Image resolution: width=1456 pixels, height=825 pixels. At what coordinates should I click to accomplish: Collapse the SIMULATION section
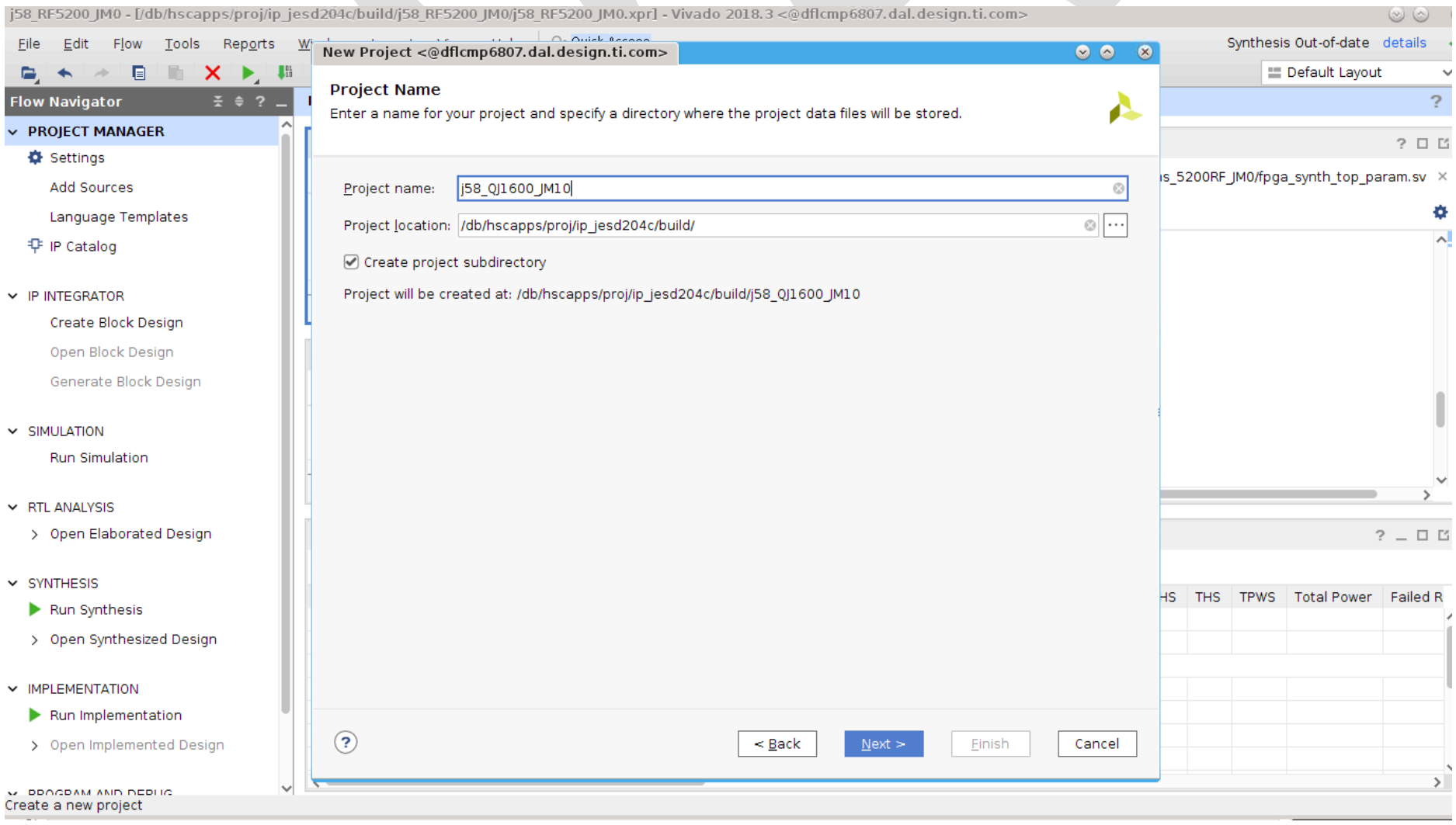tap(12, 432)
